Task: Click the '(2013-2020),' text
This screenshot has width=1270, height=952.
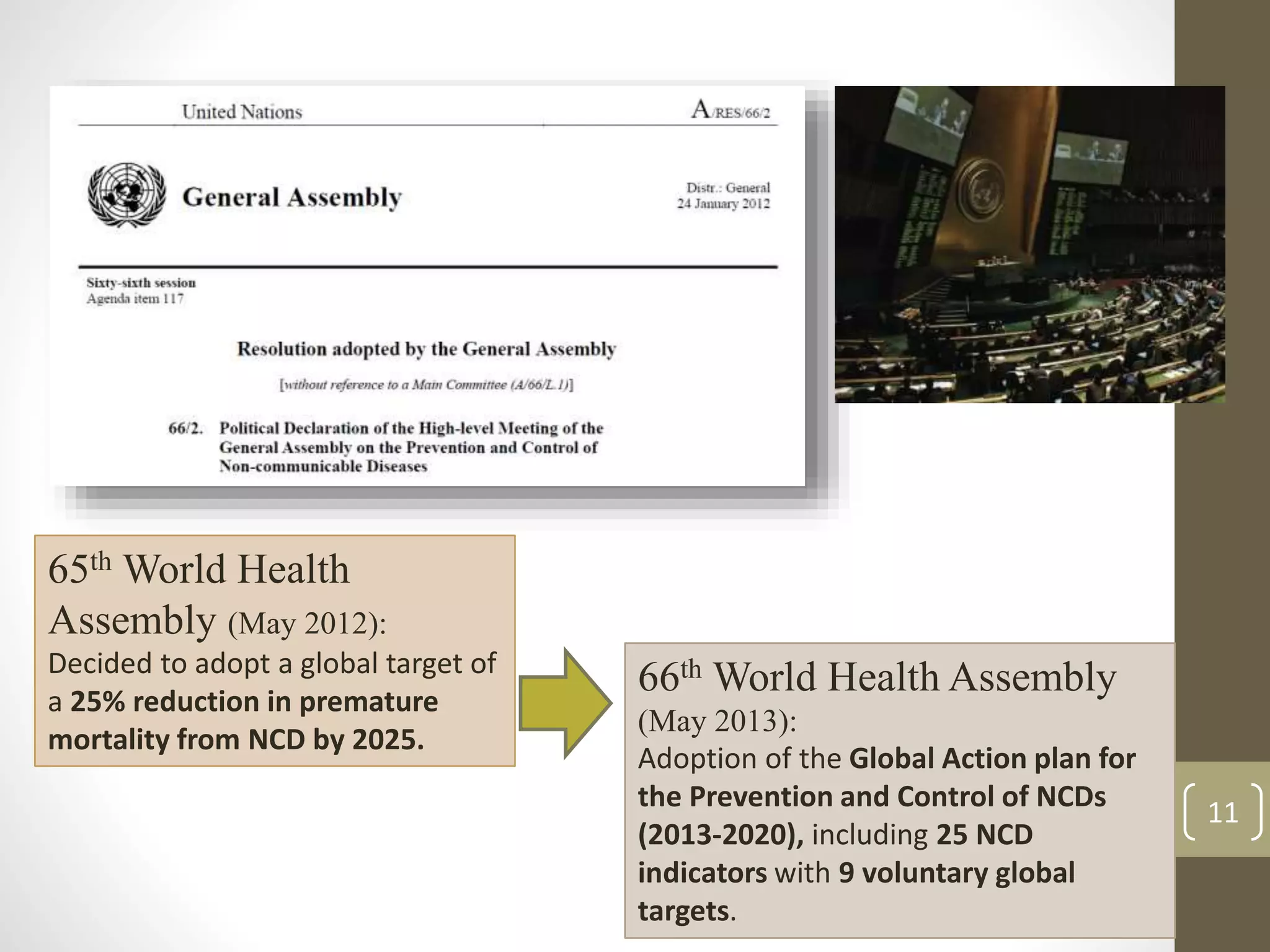Action: click(721, 835)
